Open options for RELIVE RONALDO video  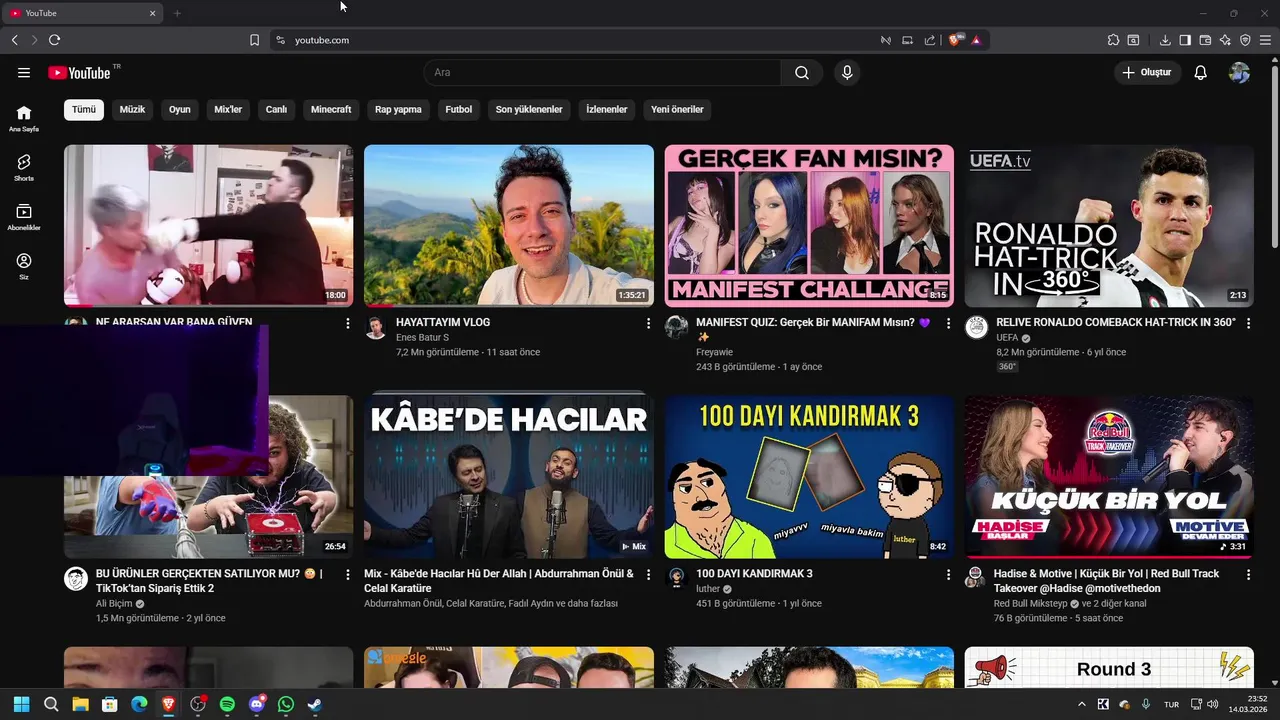click(x=1248, y=324)
